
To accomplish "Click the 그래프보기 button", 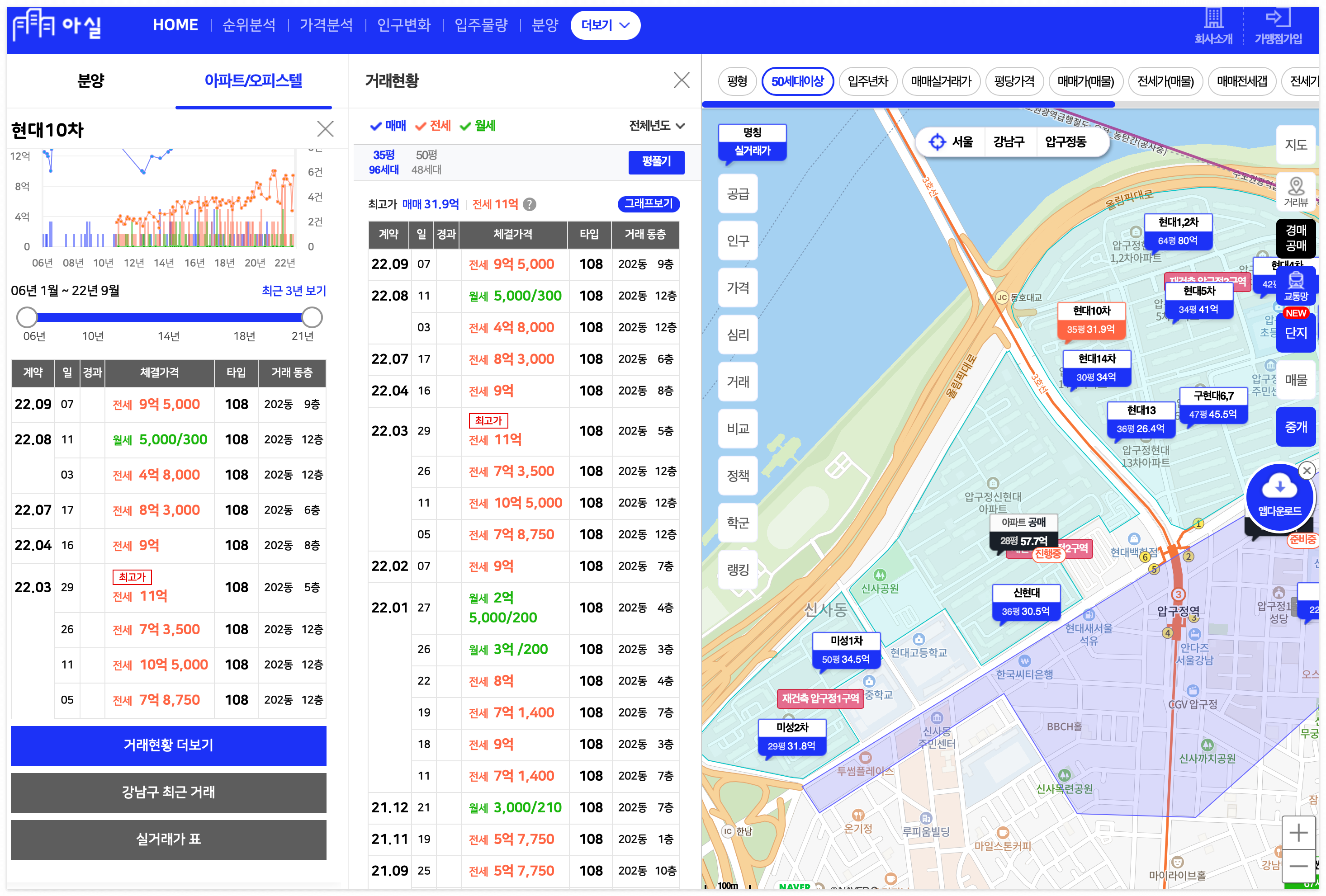I will (x=648, y=203).
